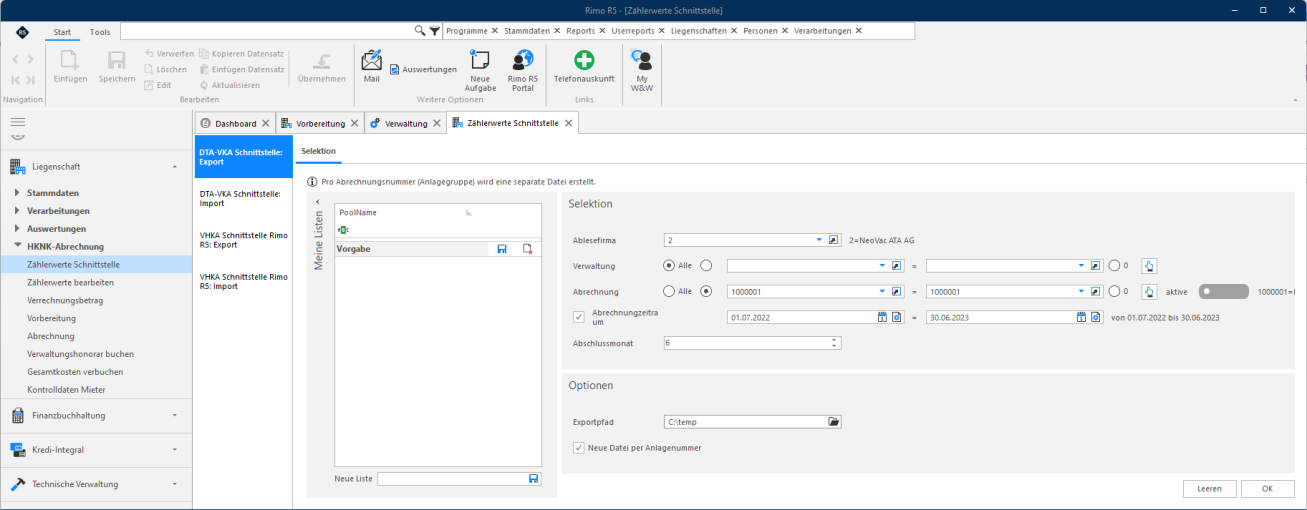
Task: Open My W&W in the ribbon
Action: (642, 70)
